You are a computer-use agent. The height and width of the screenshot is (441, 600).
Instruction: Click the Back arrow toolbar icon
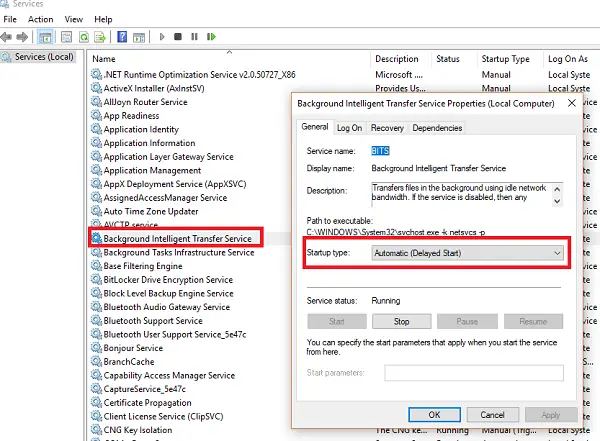pos(6,37)
